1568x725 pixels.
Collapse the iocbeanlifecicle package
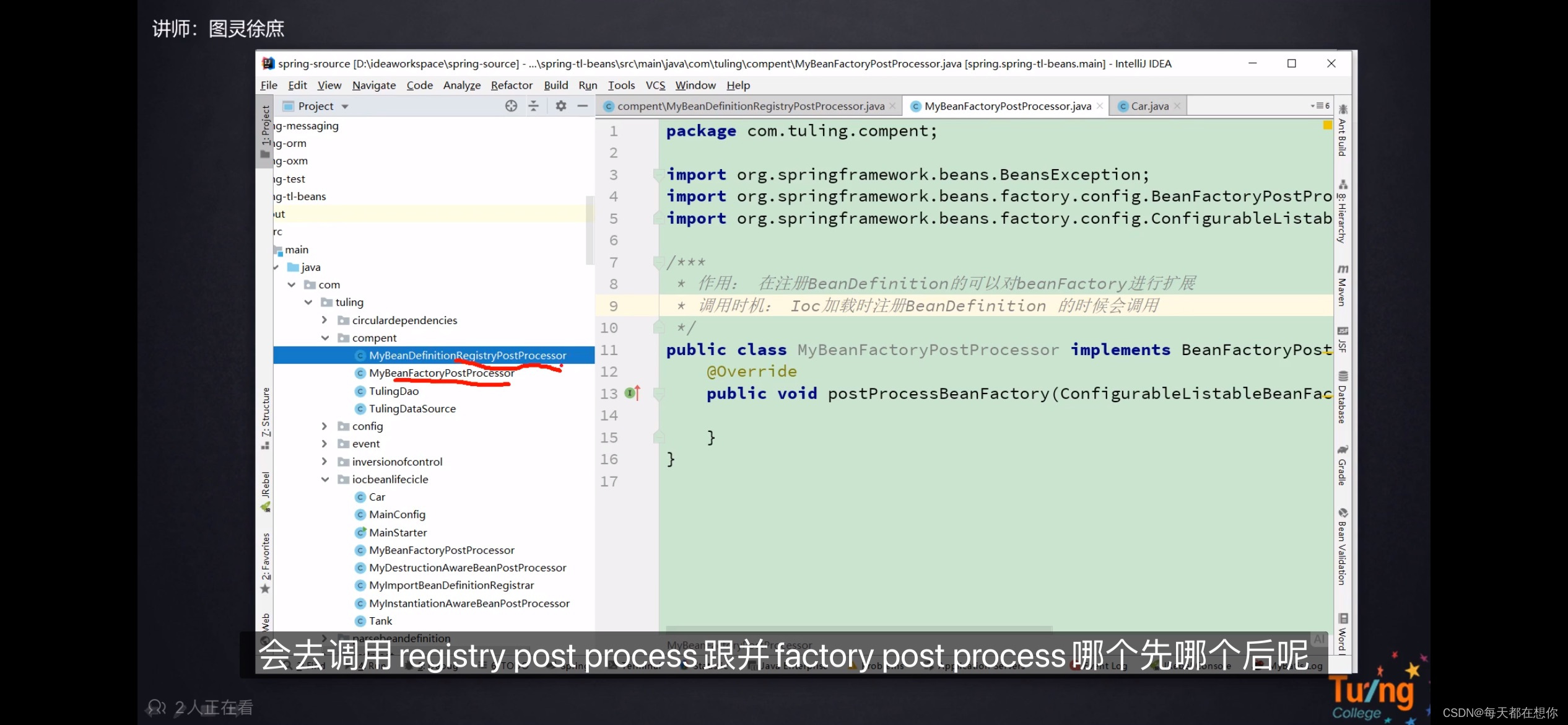[324, 479]
